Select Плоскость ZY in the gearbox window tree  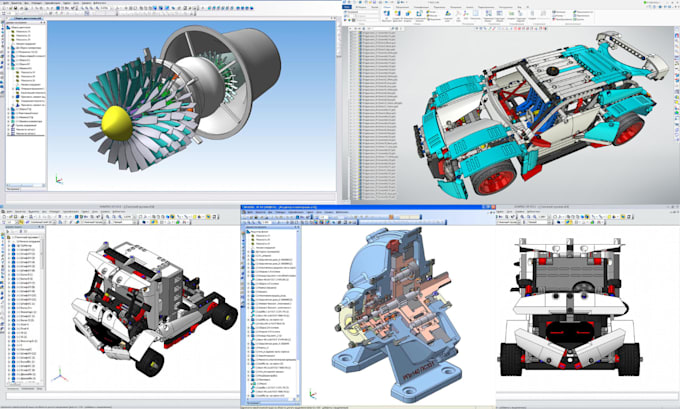[262, 243]
